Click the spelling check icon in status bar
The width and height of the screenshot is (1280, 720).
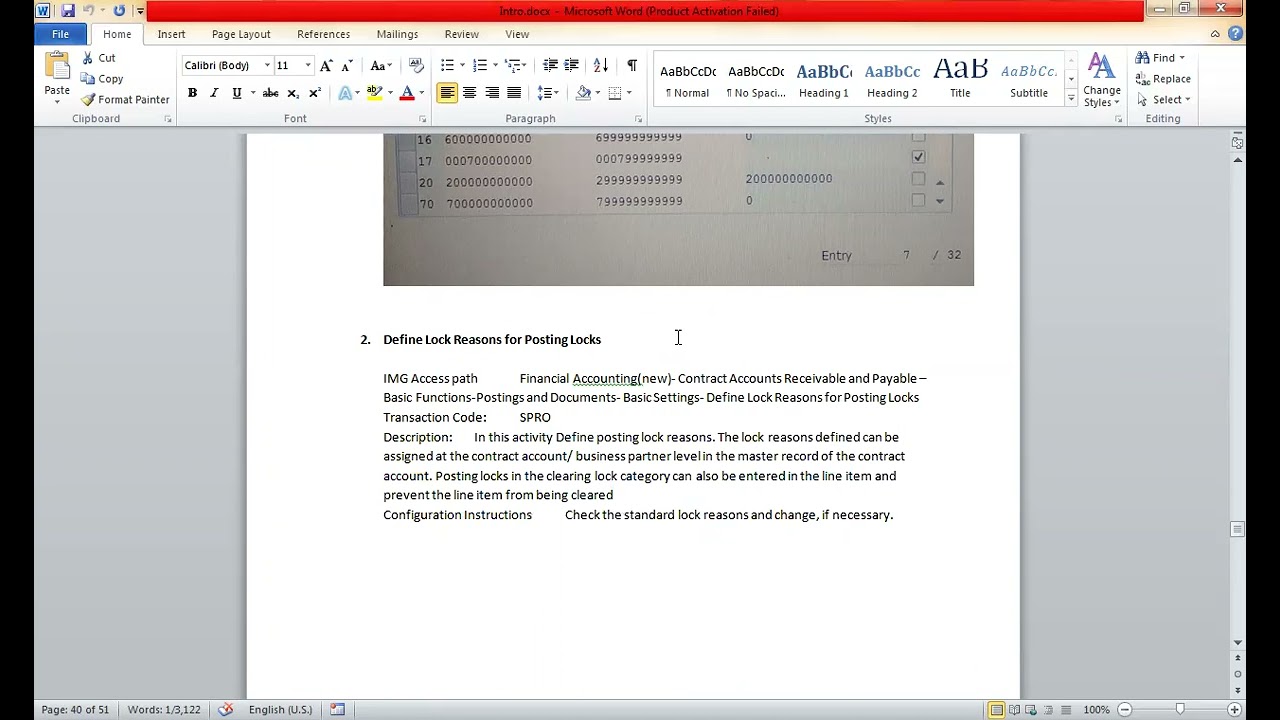pyautogui.click(x=226, y=710)
